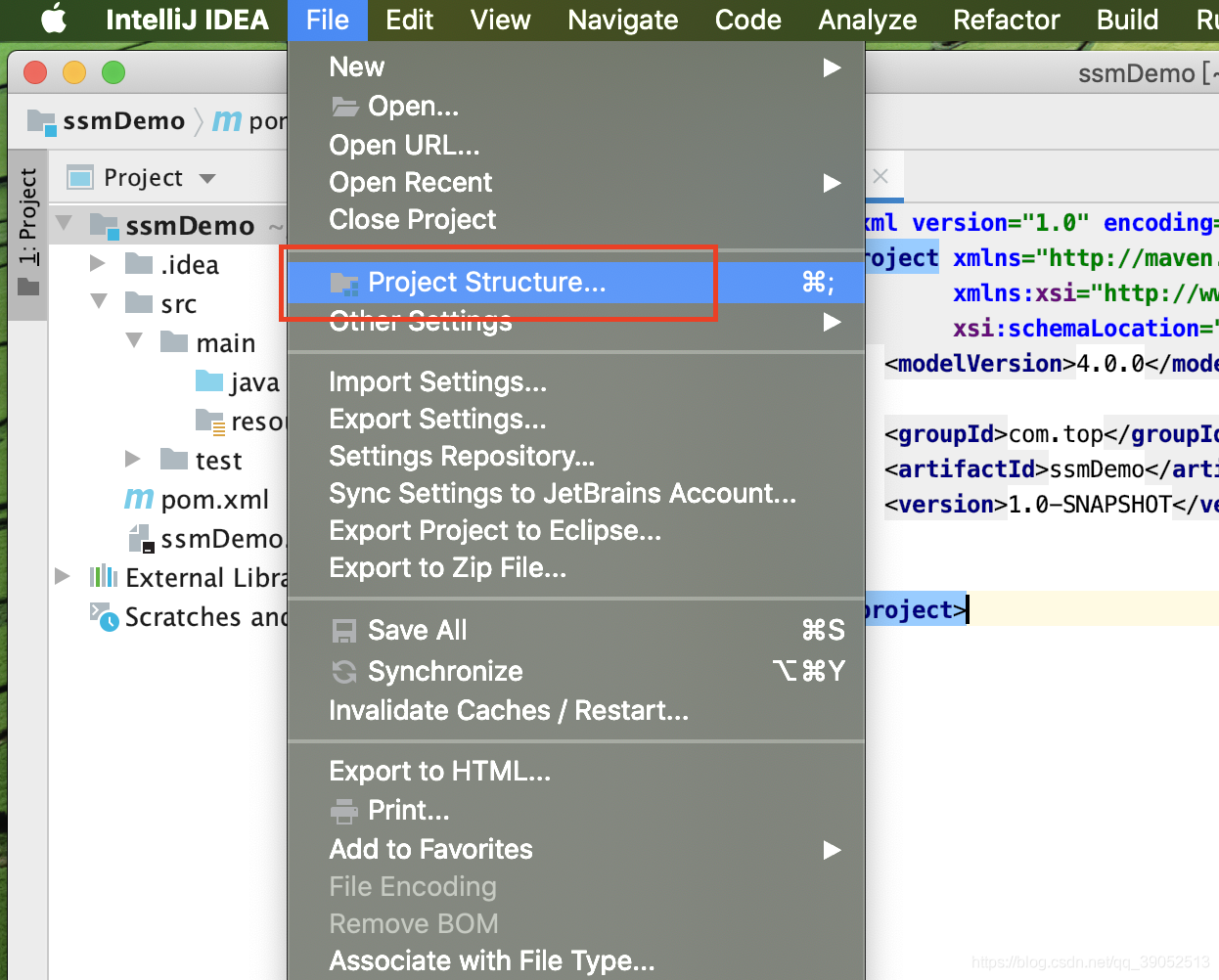Screen dimensions: 1219x980
Task: Click the Save All floppy disk icon
Action: click(344, 631)
